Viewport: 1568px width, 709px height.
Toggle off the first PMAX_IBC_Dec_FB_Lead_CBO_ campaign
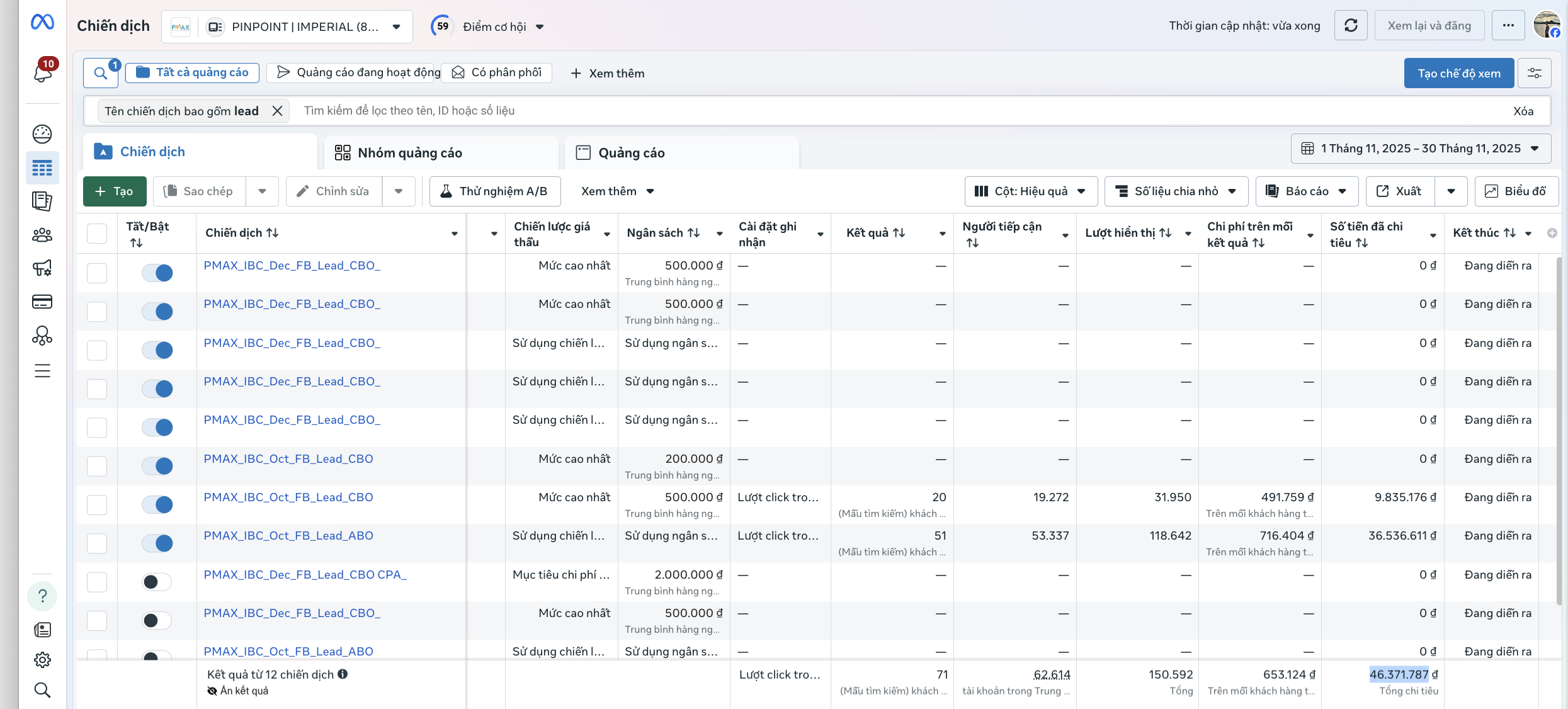157,273
